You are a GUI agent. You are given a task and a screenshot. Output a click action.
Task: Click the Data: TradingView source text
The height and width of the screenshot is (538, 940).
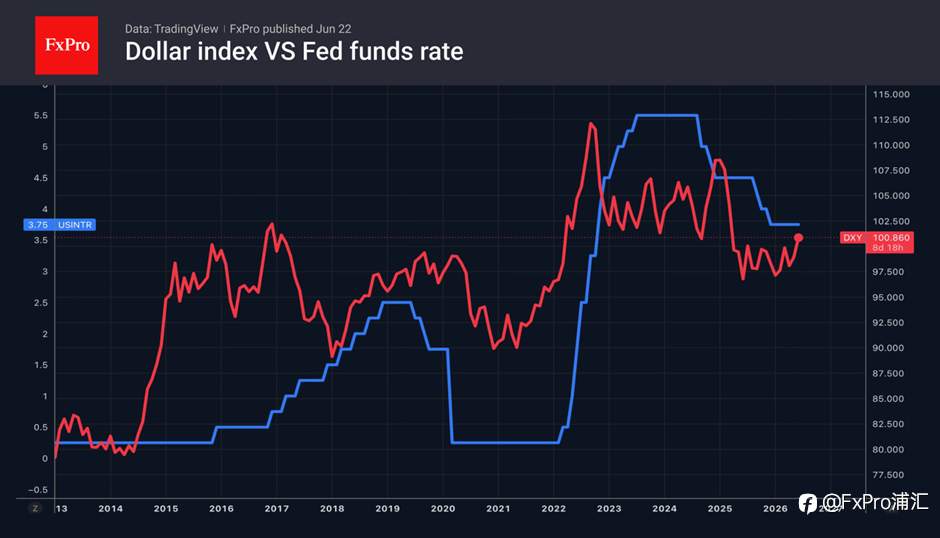coord(171,29)
